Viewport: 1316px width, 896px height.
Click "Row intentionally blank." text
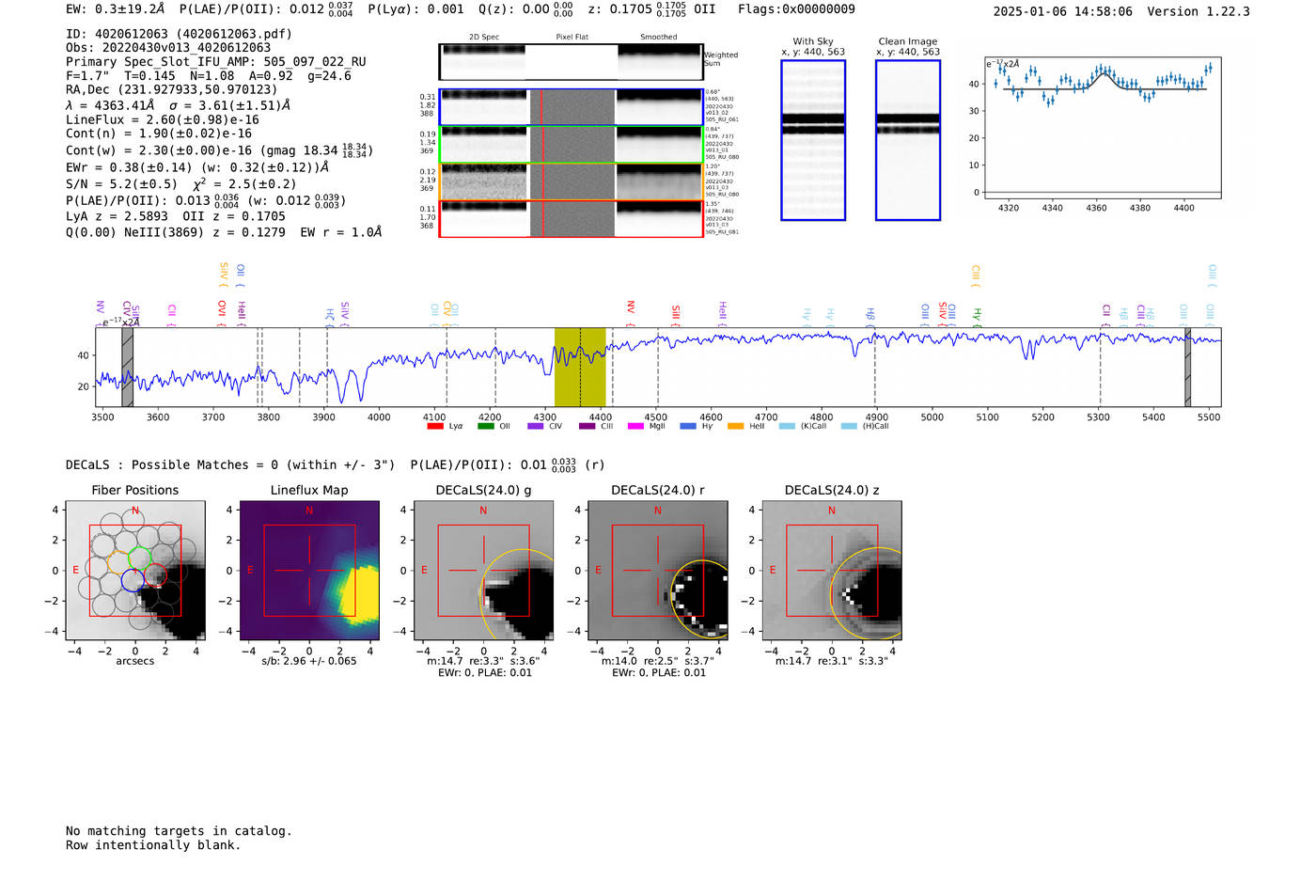coord(153,845)
